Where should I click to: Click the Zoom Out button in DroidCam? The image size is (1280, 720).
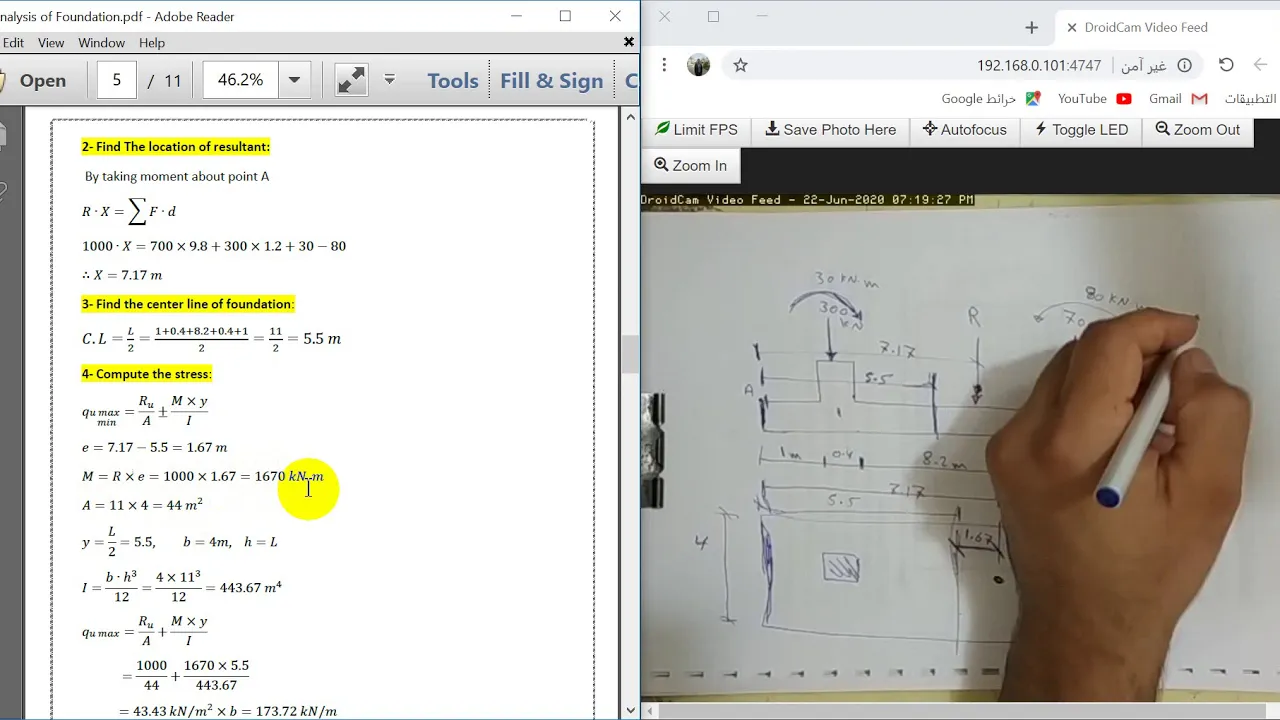coord(1197,129)
